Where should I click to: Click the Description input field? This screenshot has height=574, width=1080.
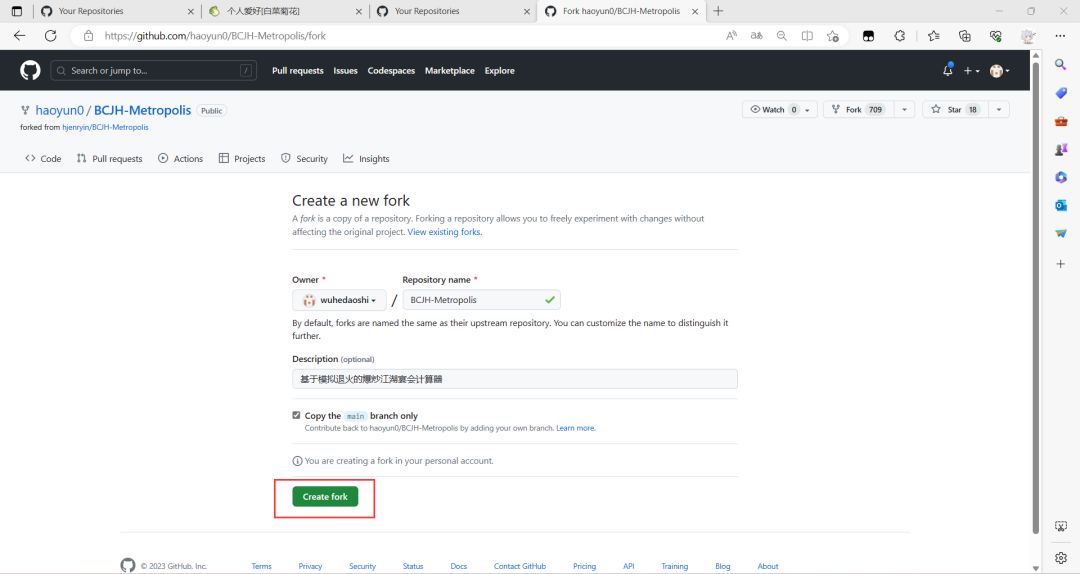pos(515,379)
